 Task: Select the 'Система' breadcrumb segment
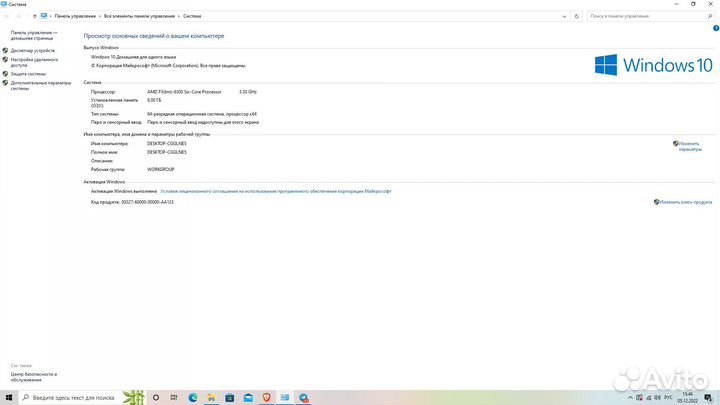tap(192, 16)
